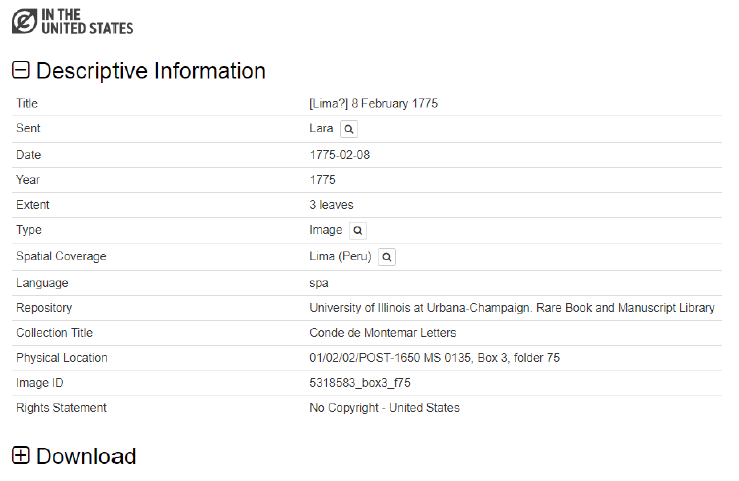Click the University of Illinois repository text
This screenshot has height=481, width=739.
(x=512, y=308)
